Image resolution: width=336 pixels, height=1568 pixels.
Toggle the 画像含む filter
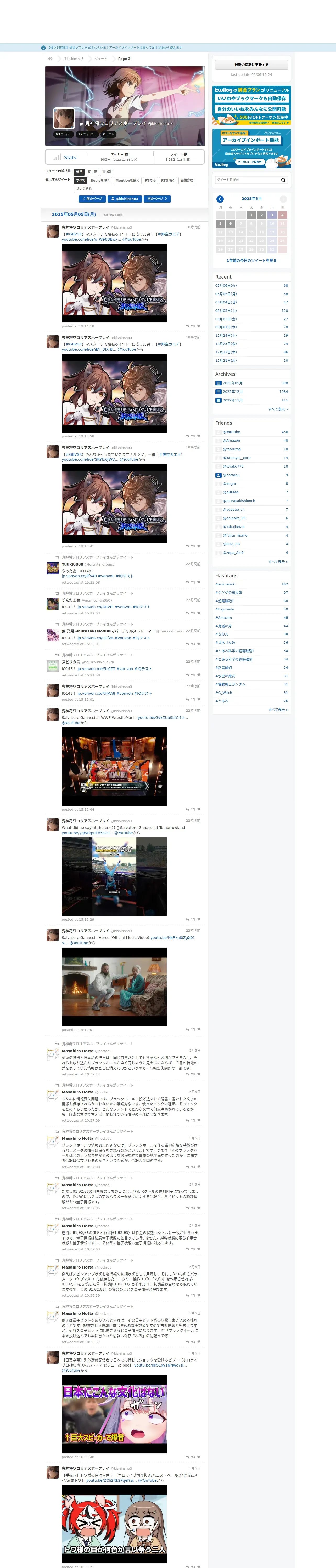click(x=187, y=181)
